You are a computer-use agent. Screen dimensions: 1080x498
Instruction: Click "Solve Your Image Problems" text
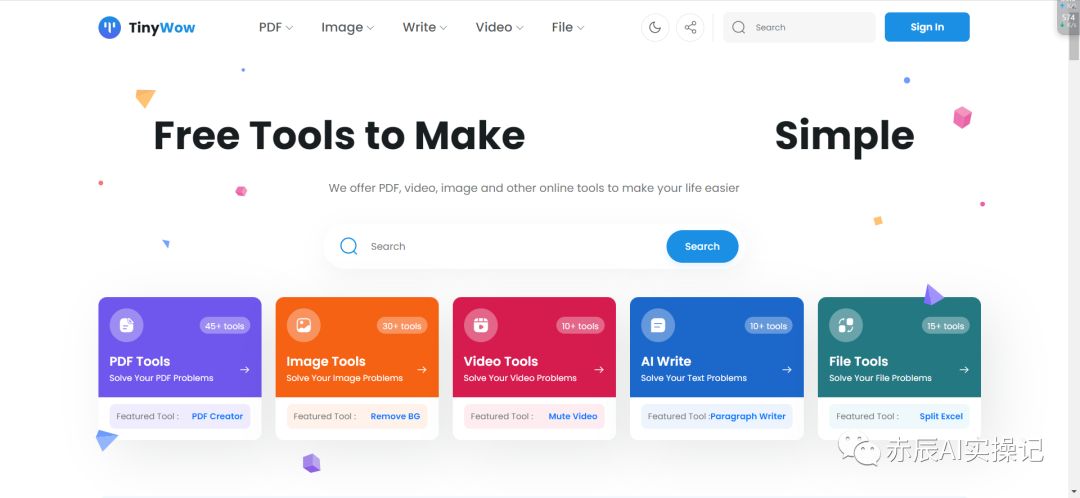tap(344, 377)
